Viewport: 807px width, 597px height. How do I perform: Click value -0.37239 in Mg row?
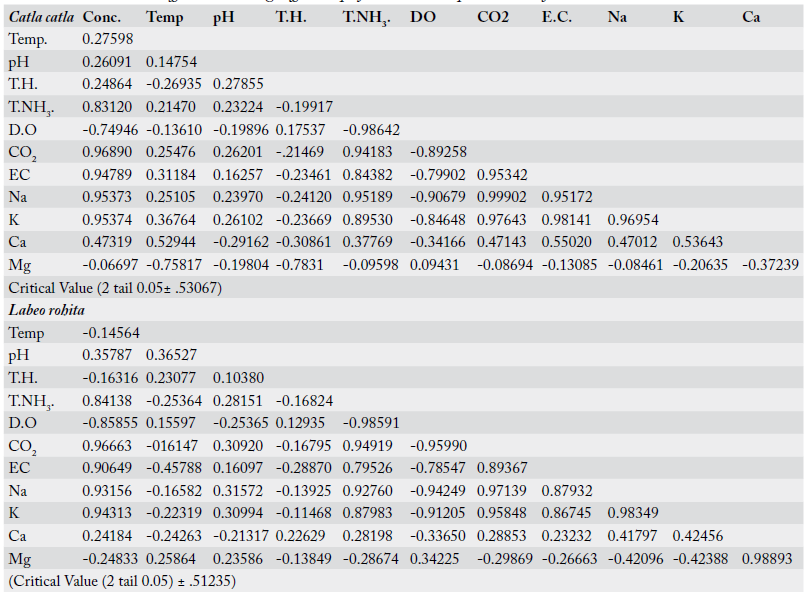point(770,265)
